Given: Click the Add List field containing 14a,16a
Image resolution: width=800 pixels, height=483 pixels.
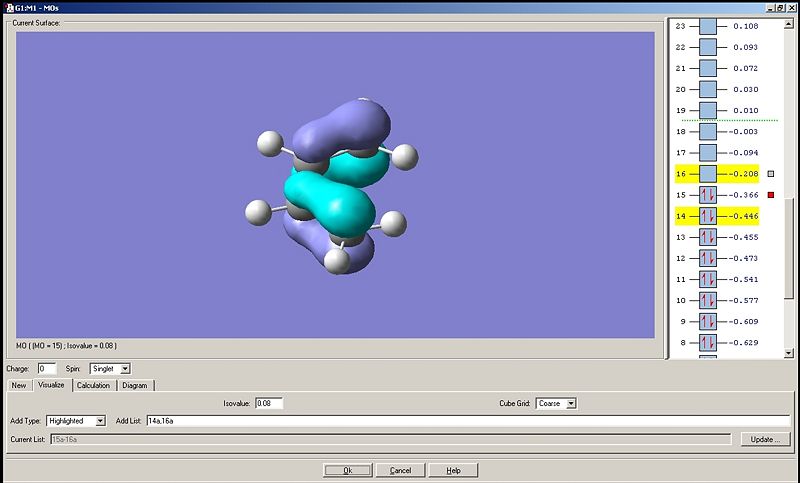Looking at the screenshot, I should (468, 421).
